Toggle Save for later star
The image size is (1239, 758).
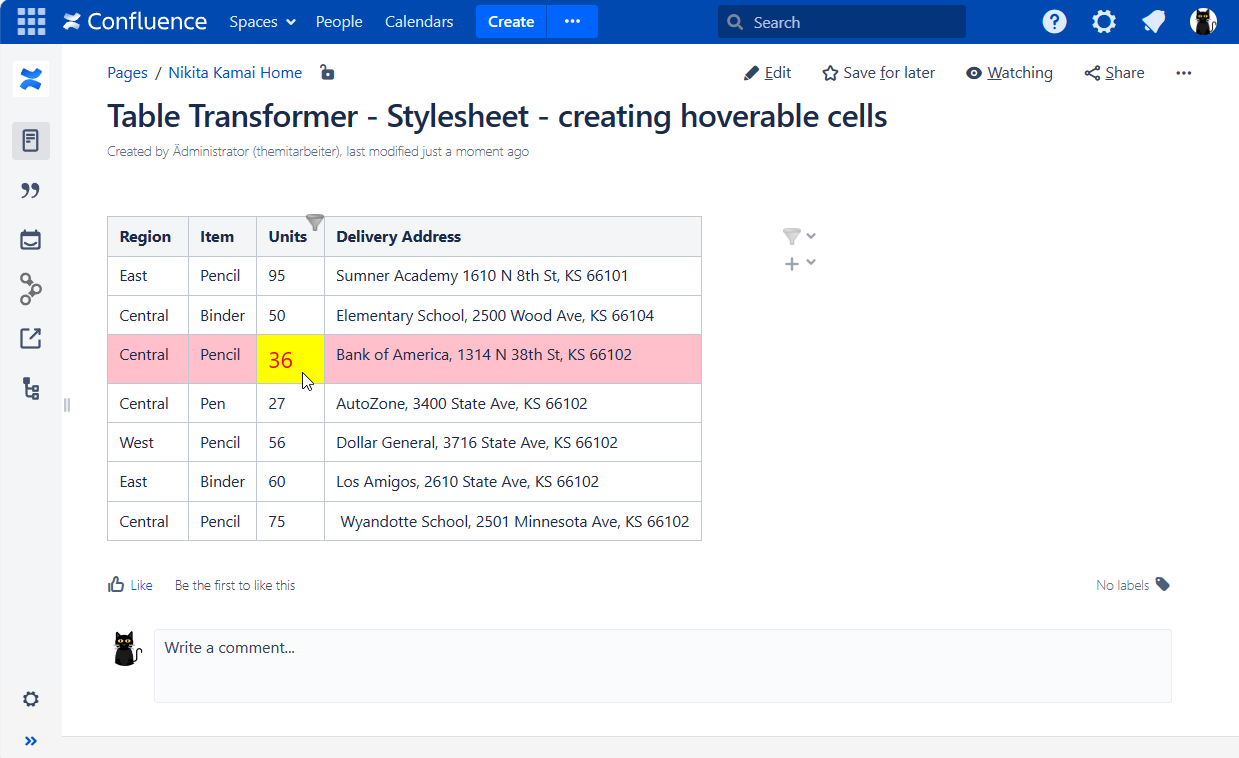click(x=878, y=73)
